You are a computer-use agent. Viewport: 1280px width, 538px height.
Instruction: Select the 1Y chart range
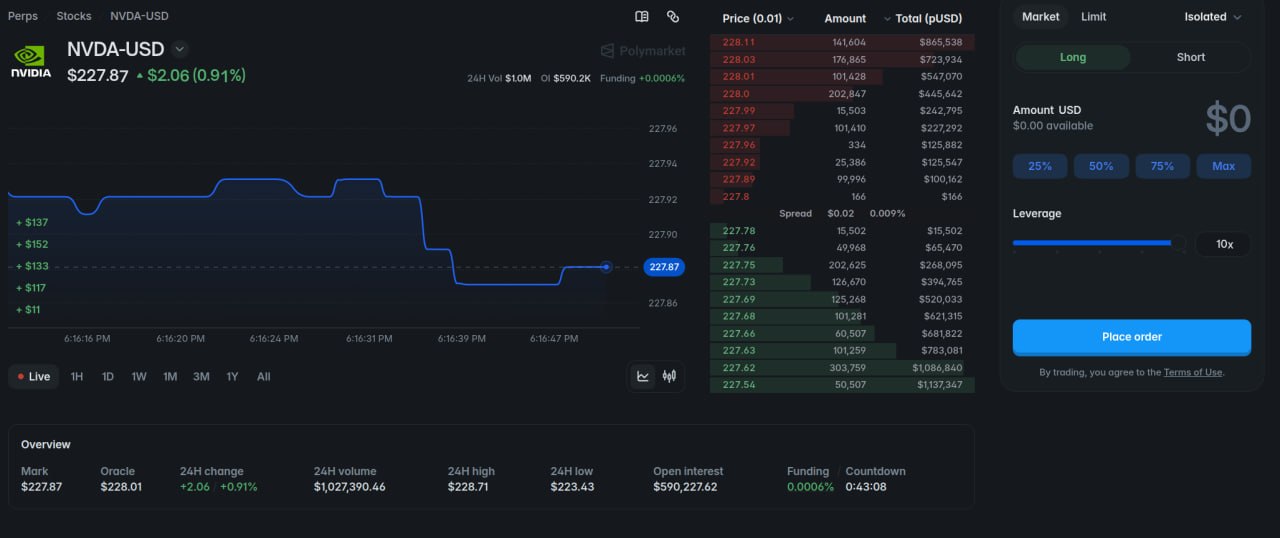coord(232,377)
